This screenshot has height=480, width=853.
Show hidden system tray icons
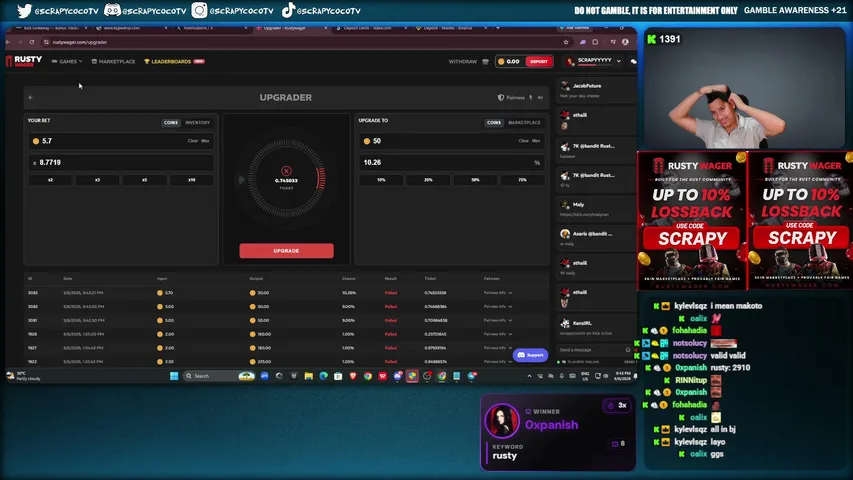(529, 376)
